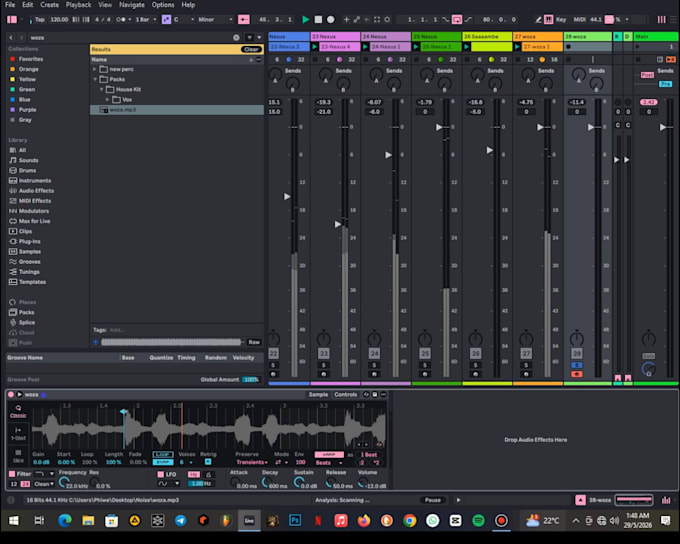Launch the 27-woza 1 clip

[517, 46]
